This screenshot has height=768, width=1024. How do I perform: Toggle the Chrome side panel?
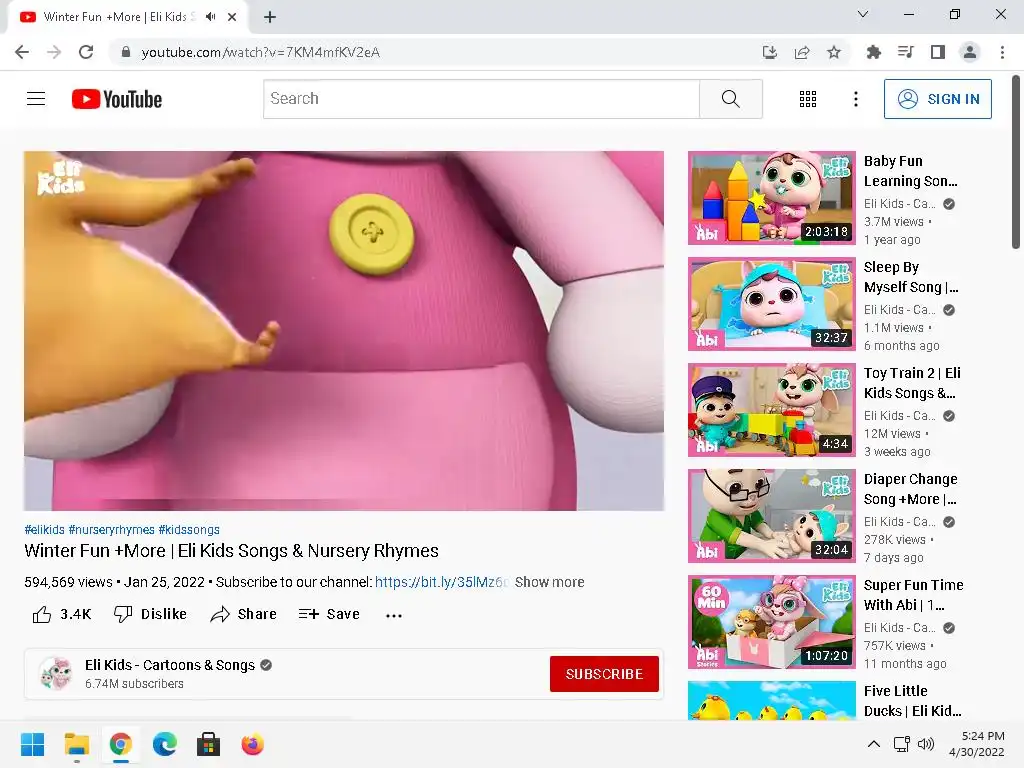pyautogui.click(x=938, y=52)
